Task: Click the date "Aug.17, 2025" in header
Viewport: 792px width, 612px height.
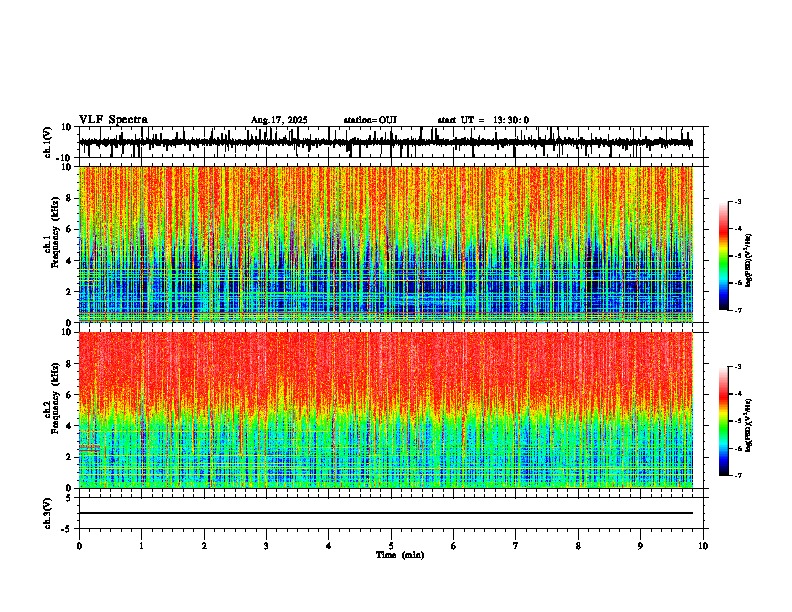Action: tap(279, 120)
